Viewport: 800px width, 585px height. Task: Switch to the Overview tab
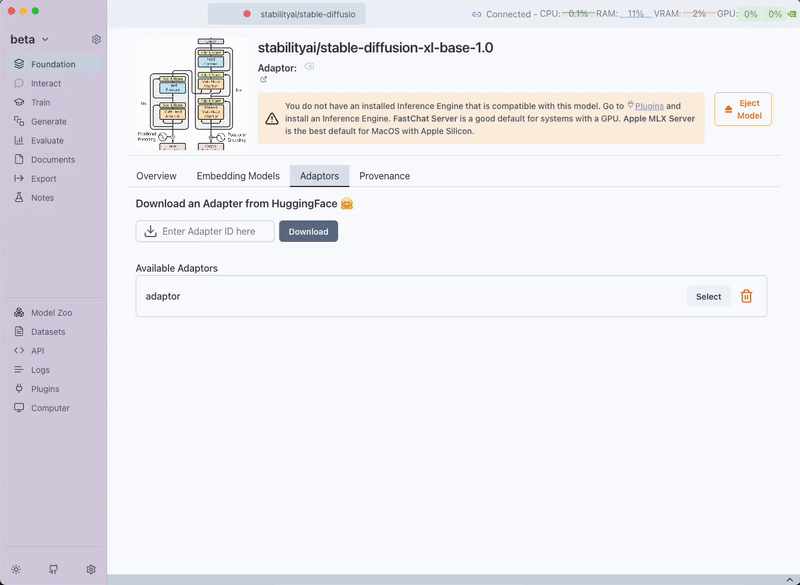pyautogui.click(x=156, y=176)
